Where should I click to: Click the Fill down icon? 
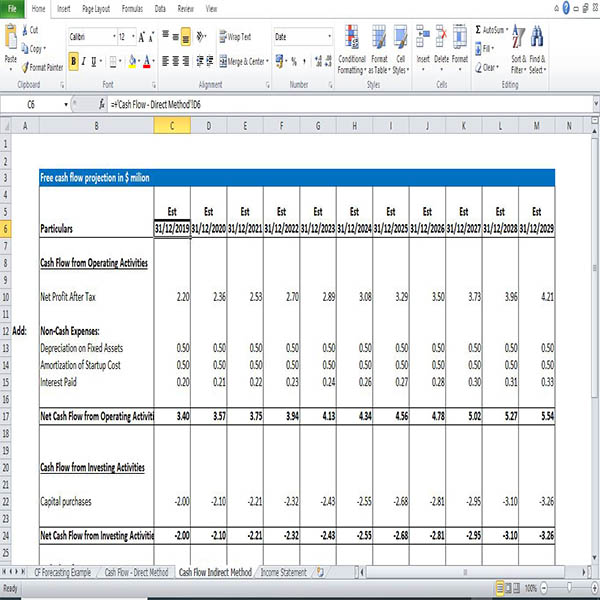tap(478, 49)
